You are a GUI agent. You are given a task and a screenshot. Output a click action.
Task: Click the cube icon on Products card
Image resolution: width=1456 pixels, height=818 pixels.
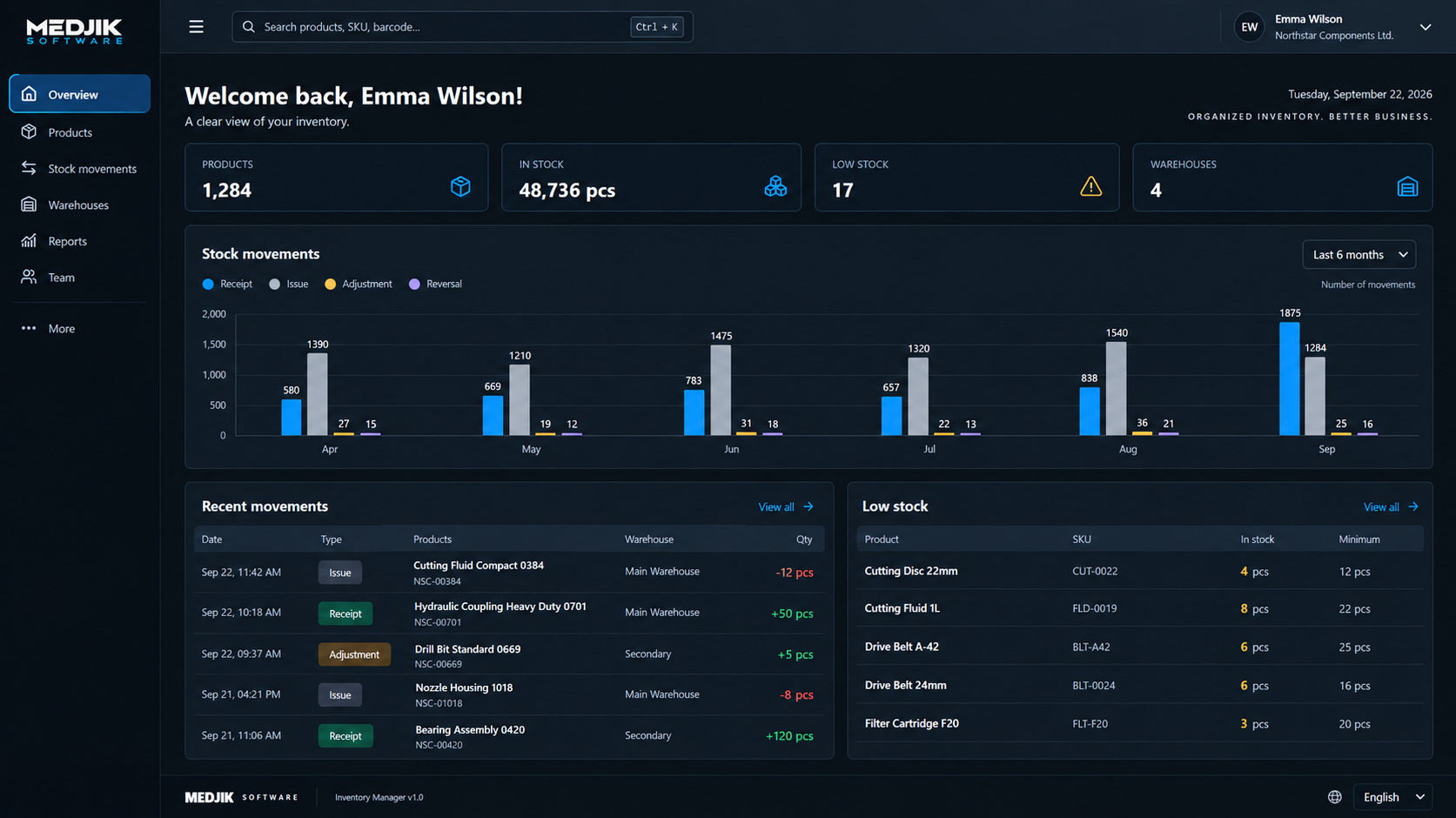click(x=460, y=186)
